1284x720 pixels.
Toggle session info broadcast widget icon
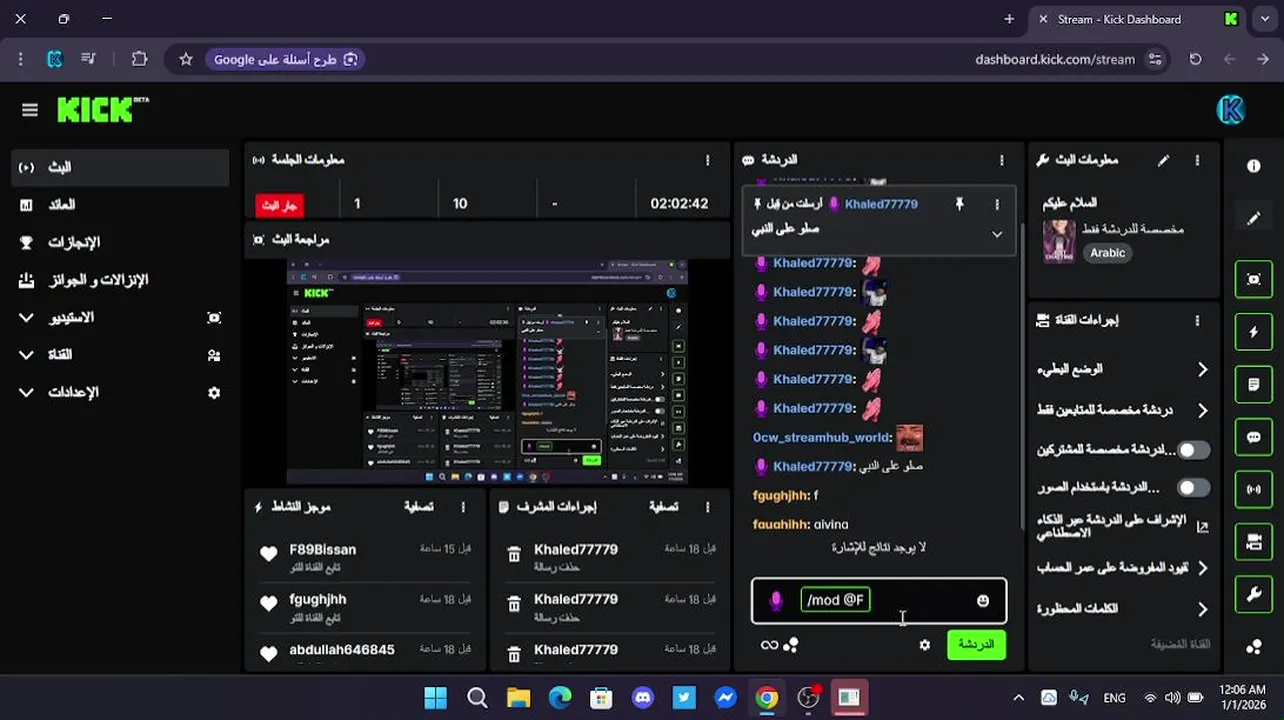pos(1253,490)
